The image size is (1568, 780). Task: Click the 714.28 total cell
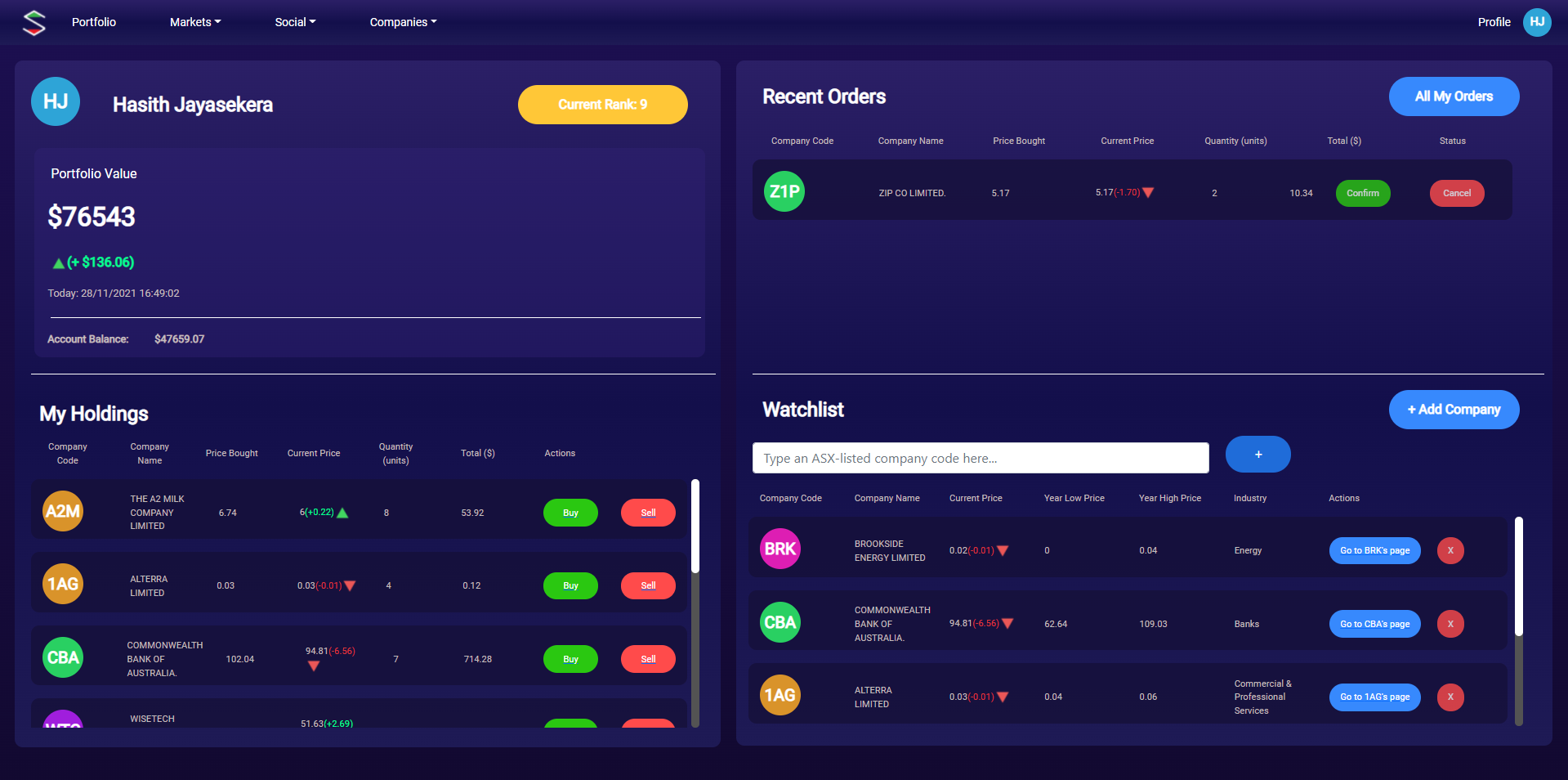[477, 659]
